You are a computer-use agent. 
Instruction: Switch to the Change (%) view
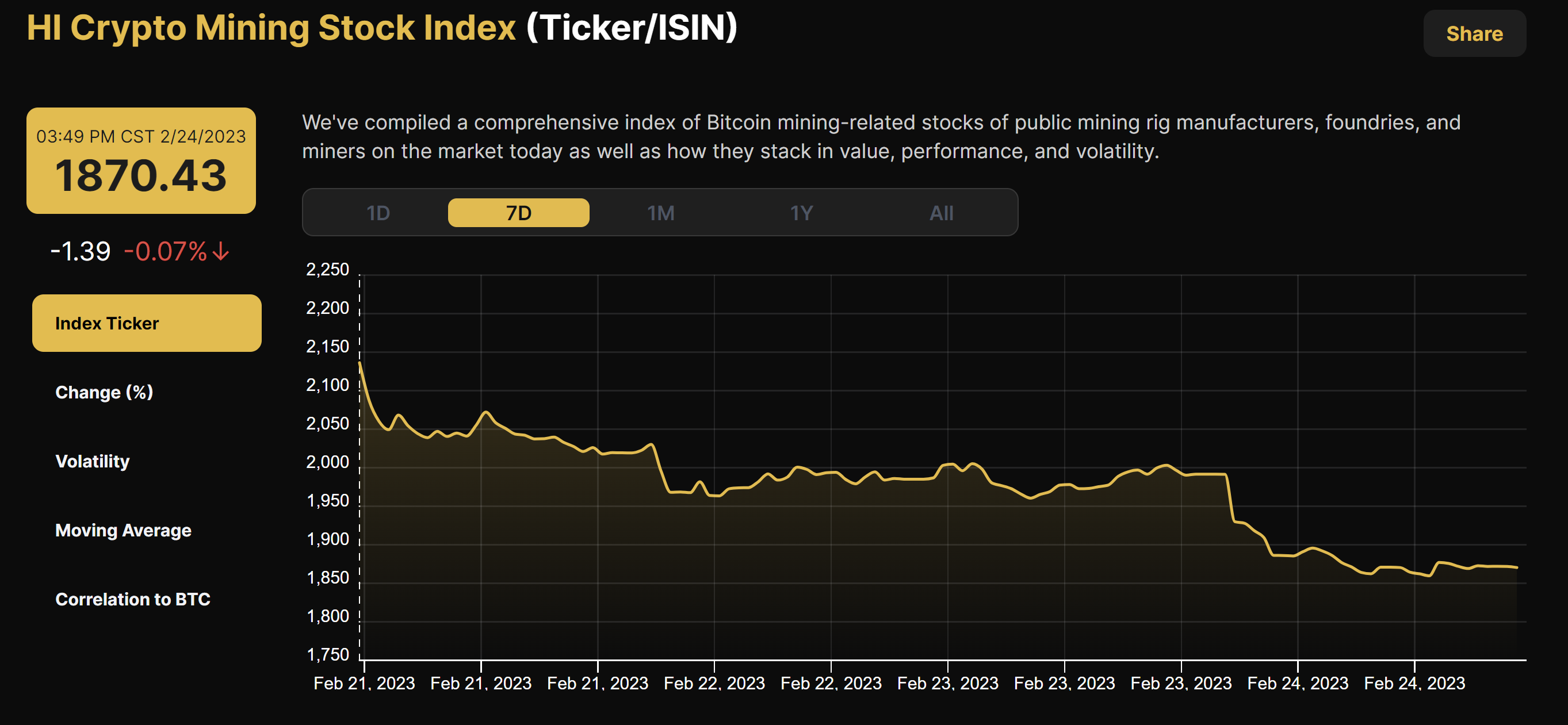click(104, 392)
